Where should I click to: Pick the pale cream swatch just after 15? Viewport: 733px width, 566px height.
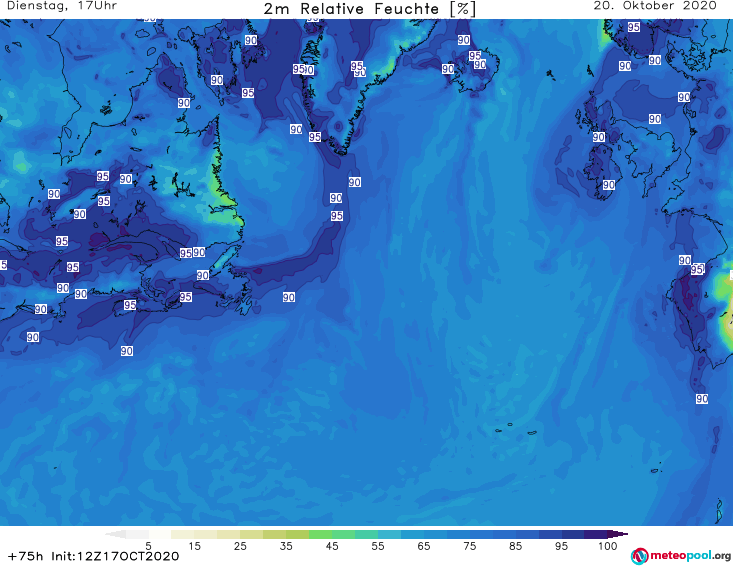pos(206,534)
